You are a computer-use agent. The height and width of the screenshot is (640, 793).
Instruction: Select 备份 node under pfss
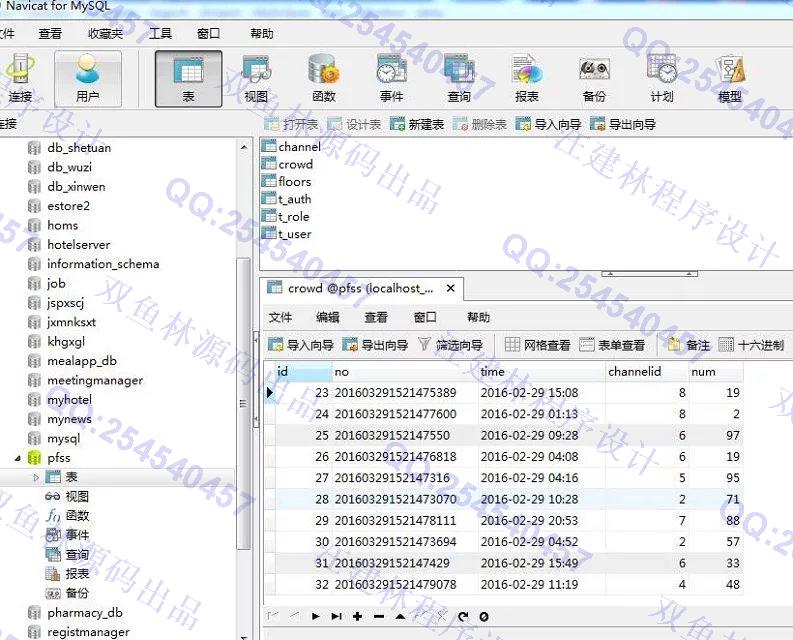point(67,593)
